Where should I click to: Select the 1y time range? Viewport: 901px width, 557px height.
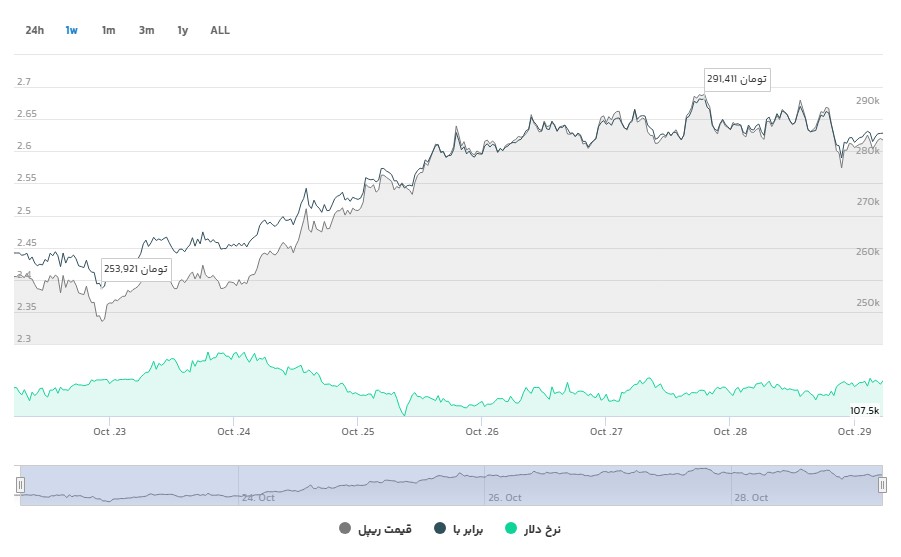[182, 30]
